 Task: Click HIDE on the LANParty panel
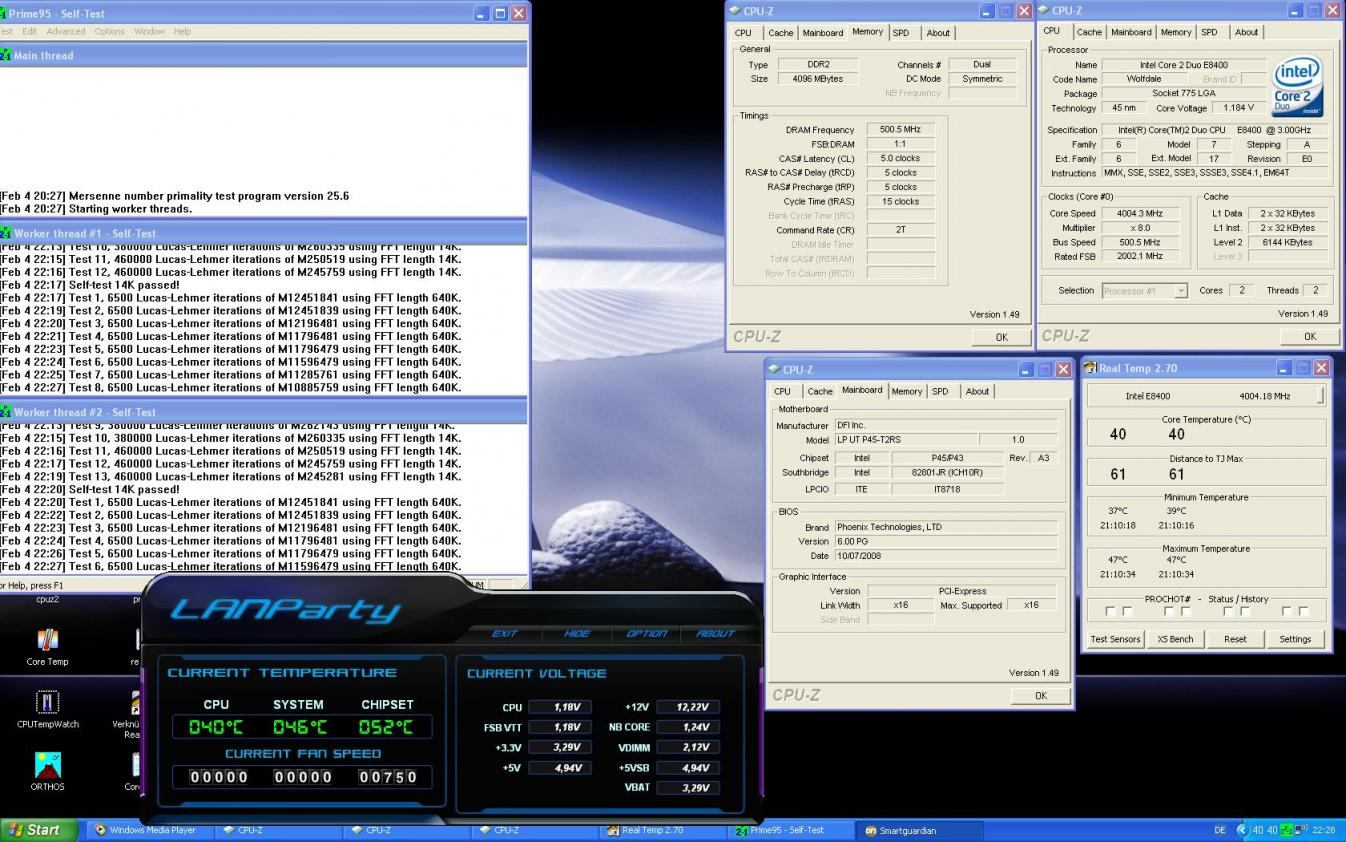[x=577, y=633]
